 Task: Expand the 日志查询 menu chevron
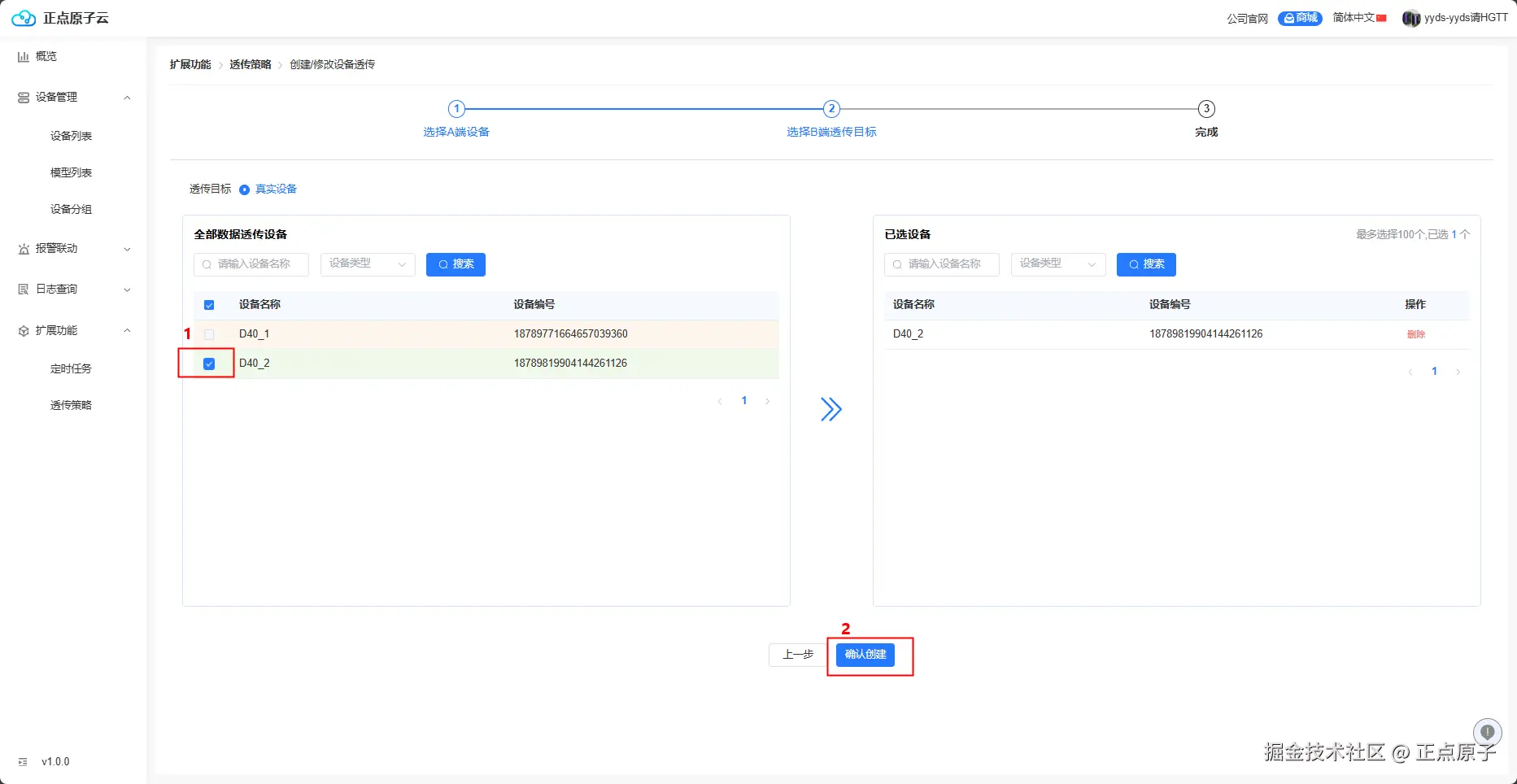[127, 290]
